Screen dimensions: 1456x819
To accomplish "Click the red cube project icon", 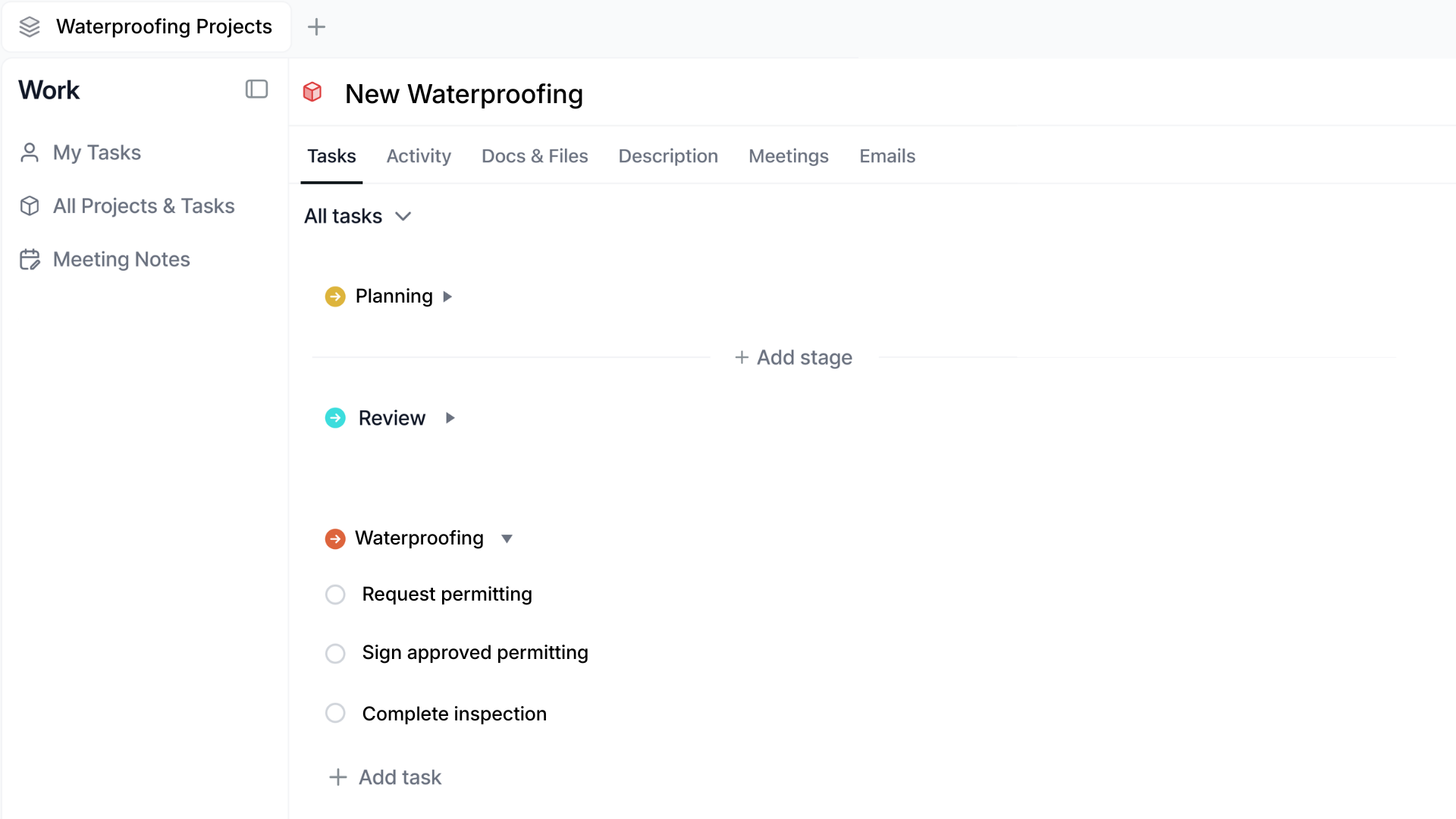I will (312, 93).
